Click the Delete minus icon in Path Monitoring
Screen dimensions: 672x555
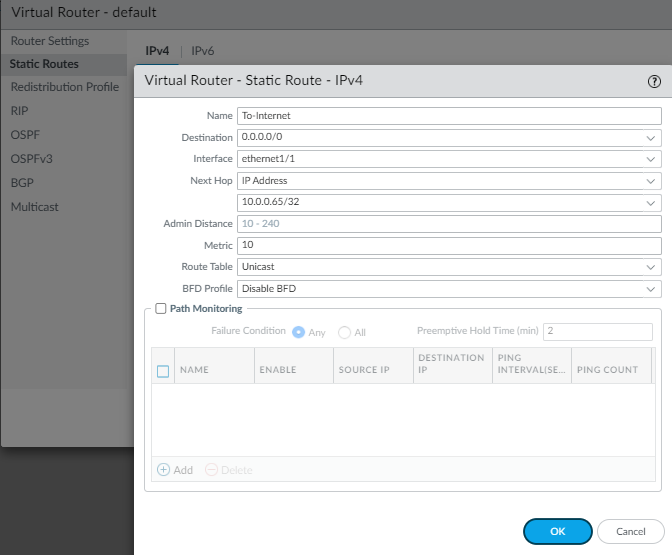click(211, 470)
